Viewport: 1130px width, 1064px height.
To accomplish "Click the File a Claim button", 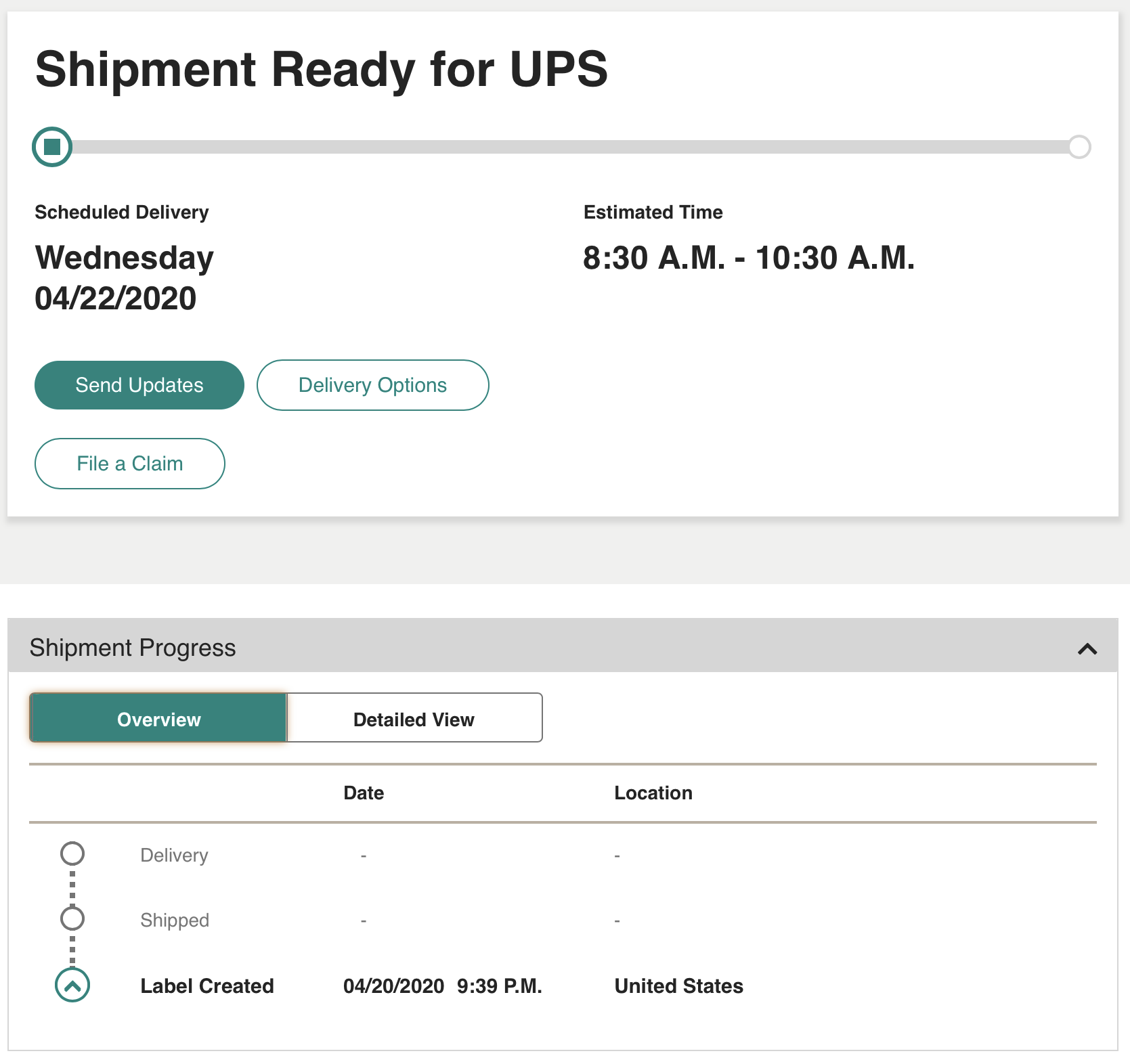I will tap(129, 464).
